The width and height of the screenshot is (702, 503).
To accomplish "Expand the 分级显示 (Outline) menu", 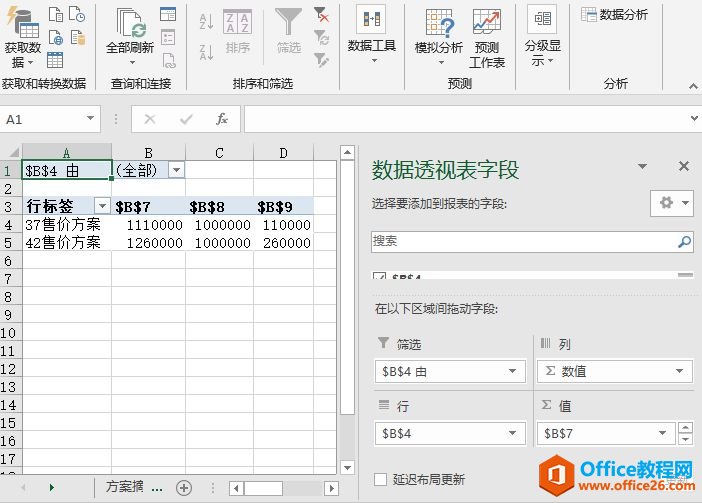I will point(542,36).
